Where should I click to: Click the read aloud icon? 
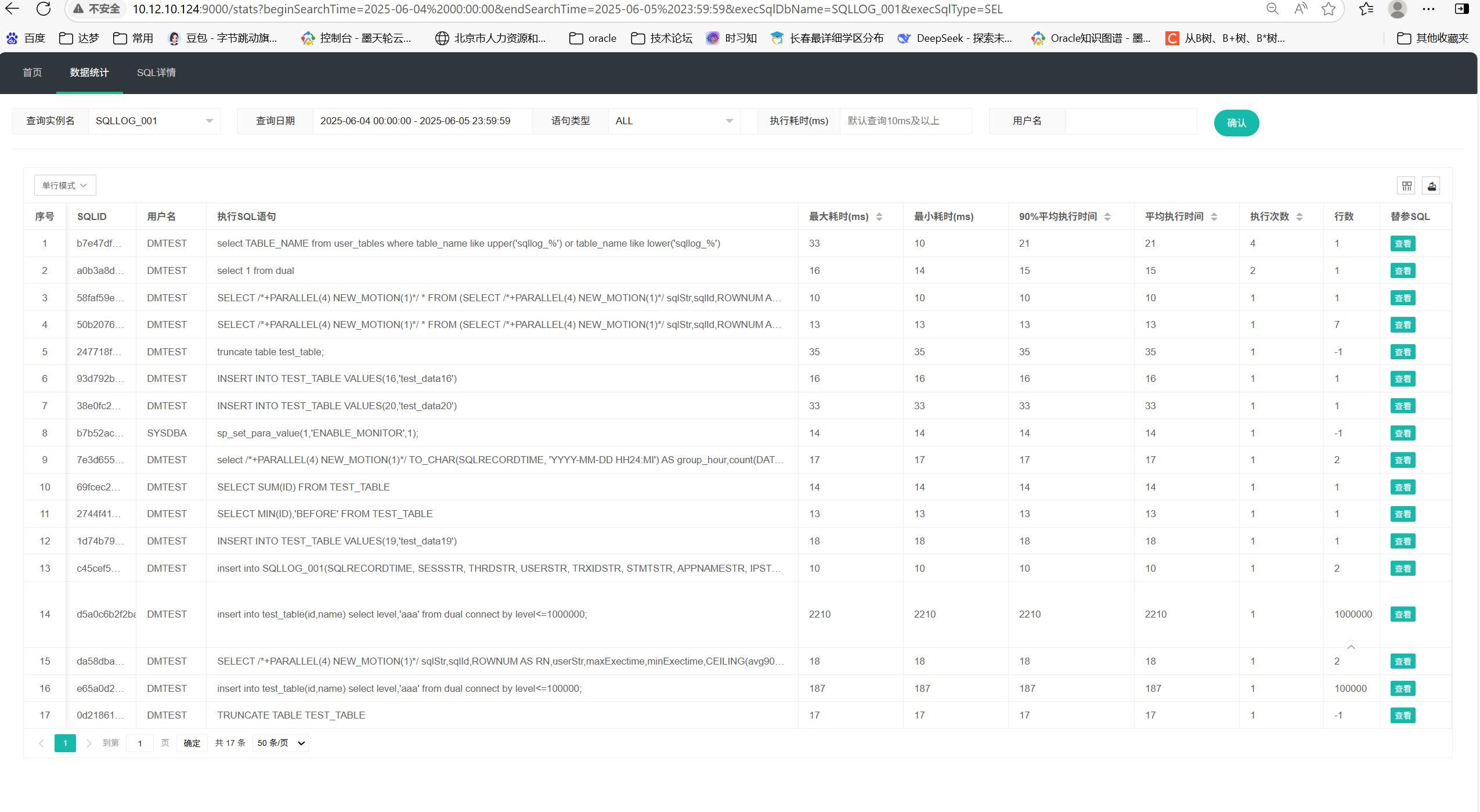pyautogui.click(x=1300, y=9)
